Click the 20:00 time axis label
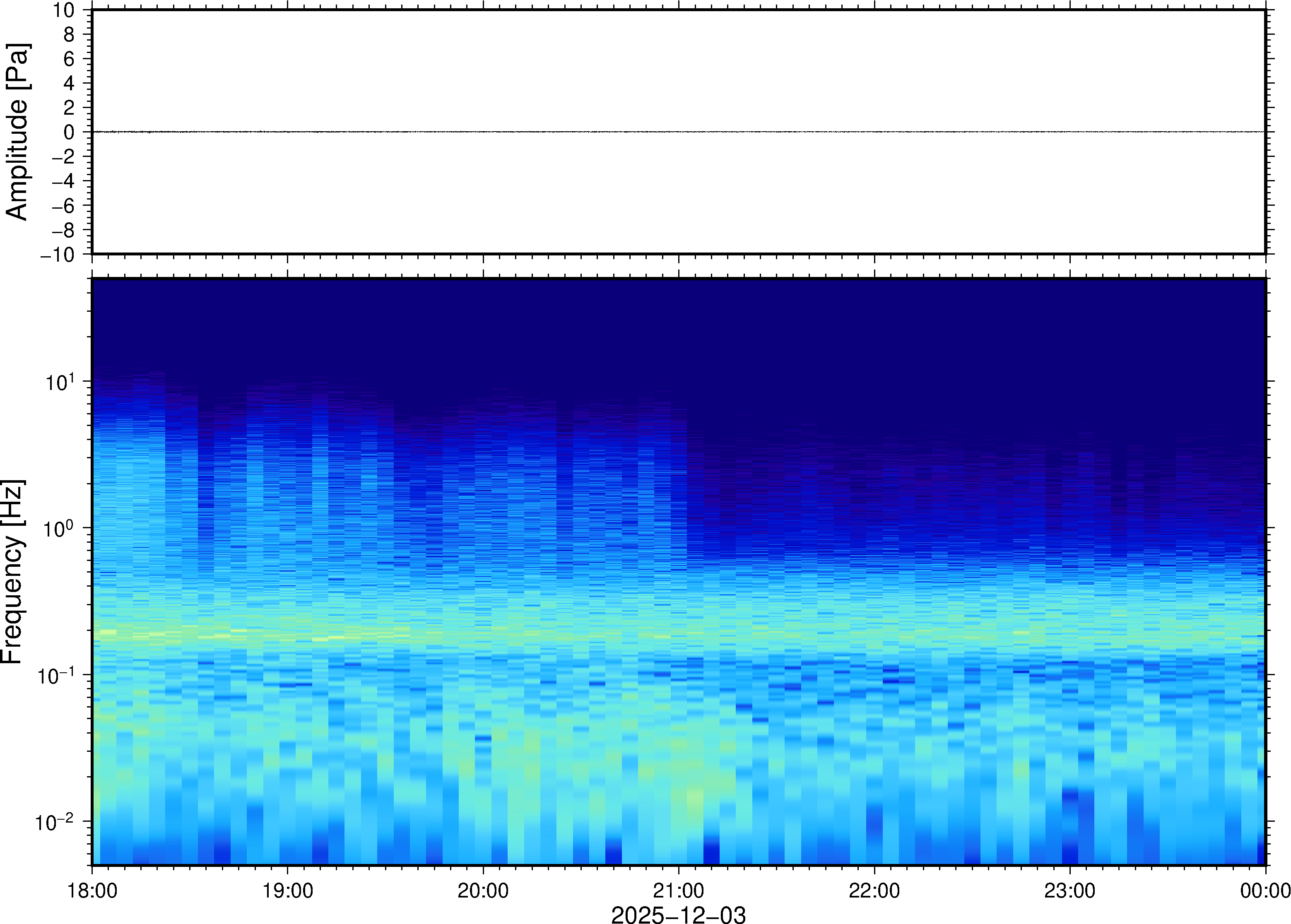This screenshot has height=924, width=1291. pyautogui.click(x=483, y=890)
